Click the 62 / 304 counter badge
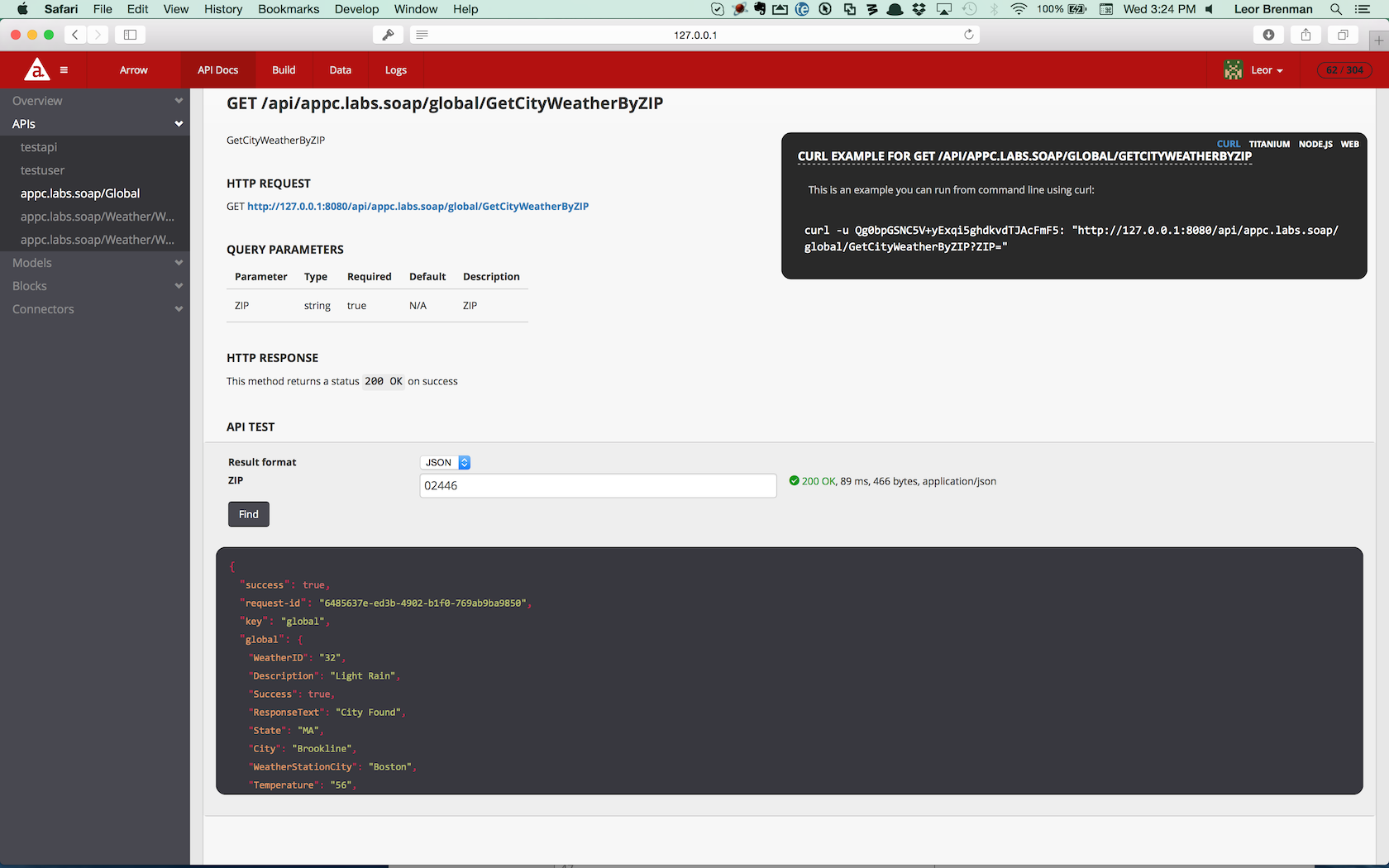The image size is (1389, 868). pos(1344,70)
